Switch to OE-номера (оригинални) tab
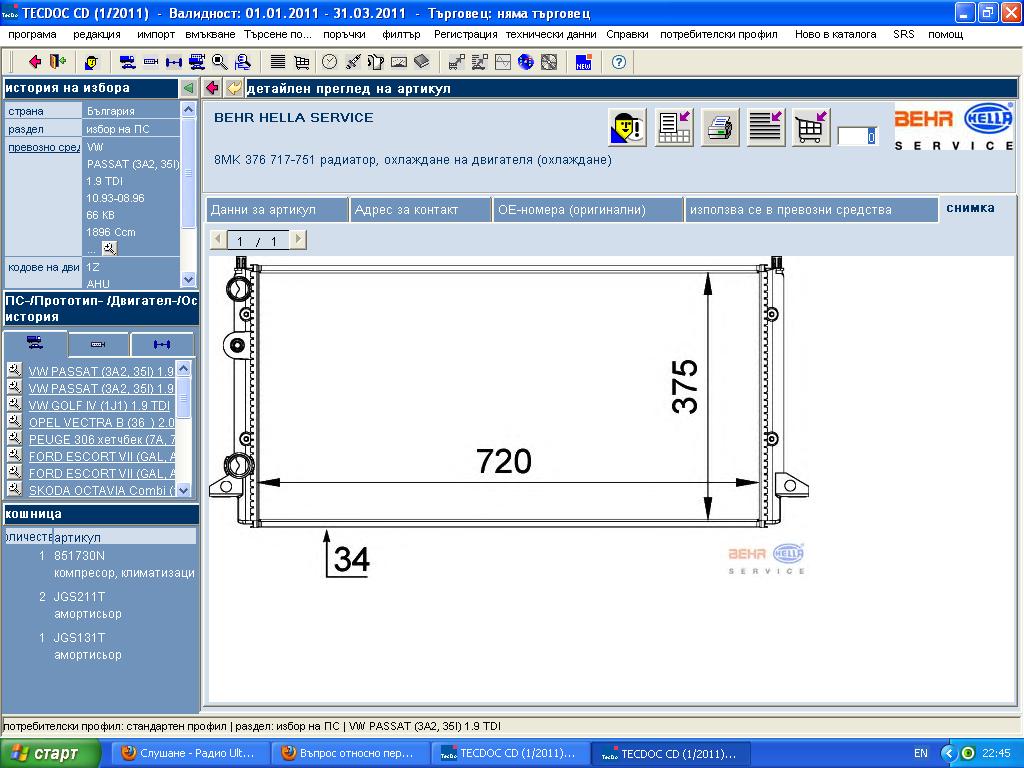 (x=588, y=210)
